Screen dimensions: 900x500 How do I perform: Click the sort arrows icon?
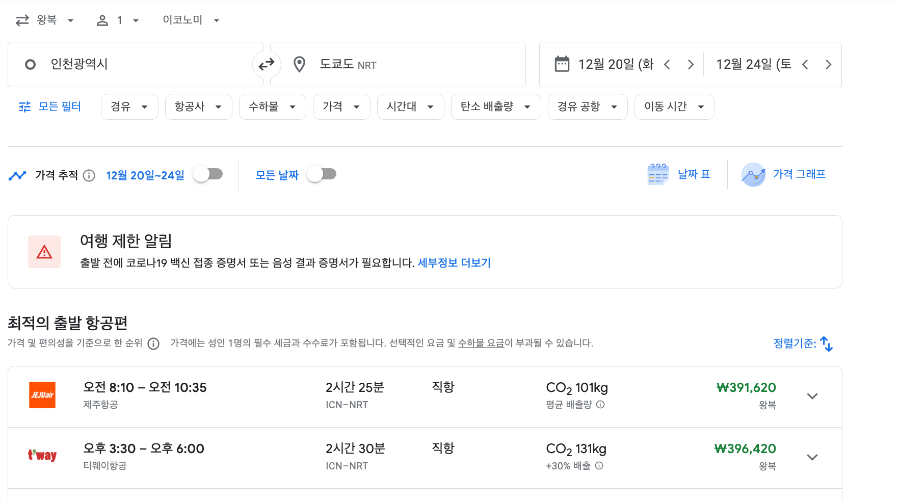(x=826, y=343)
